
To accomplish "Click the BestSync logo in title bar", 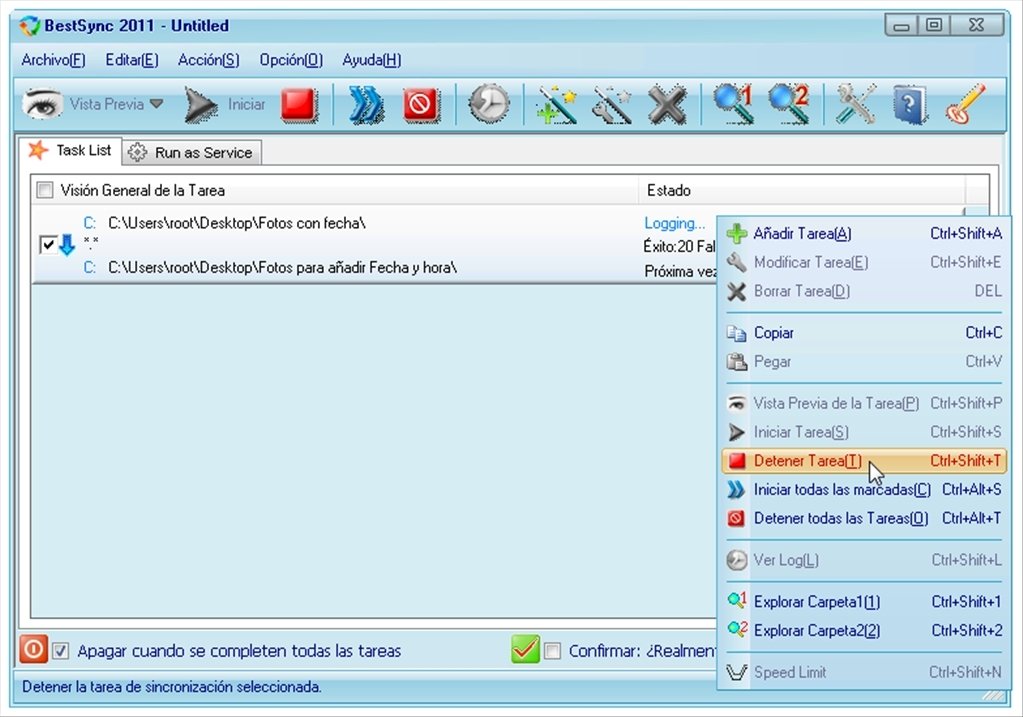I will [29, 26].
